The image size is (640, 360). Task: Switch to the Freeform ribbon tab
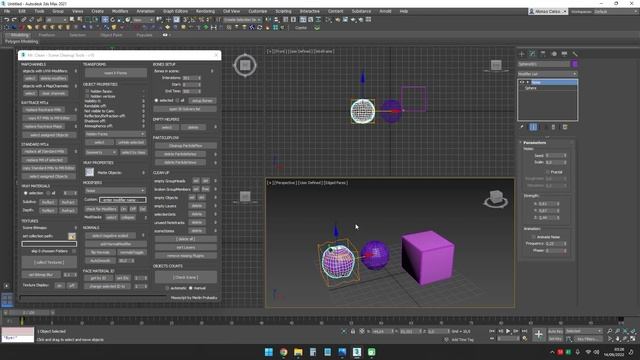(x=47, y=35)
